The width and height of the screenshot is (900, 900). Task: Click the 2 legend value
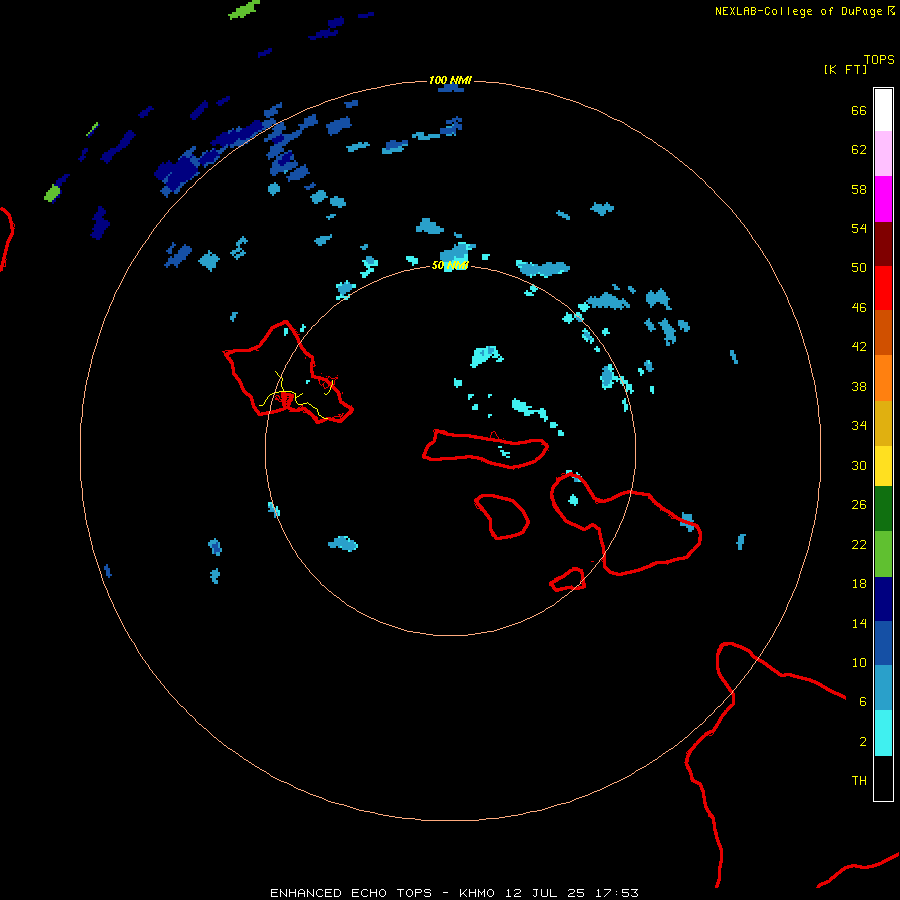(863, 742)
